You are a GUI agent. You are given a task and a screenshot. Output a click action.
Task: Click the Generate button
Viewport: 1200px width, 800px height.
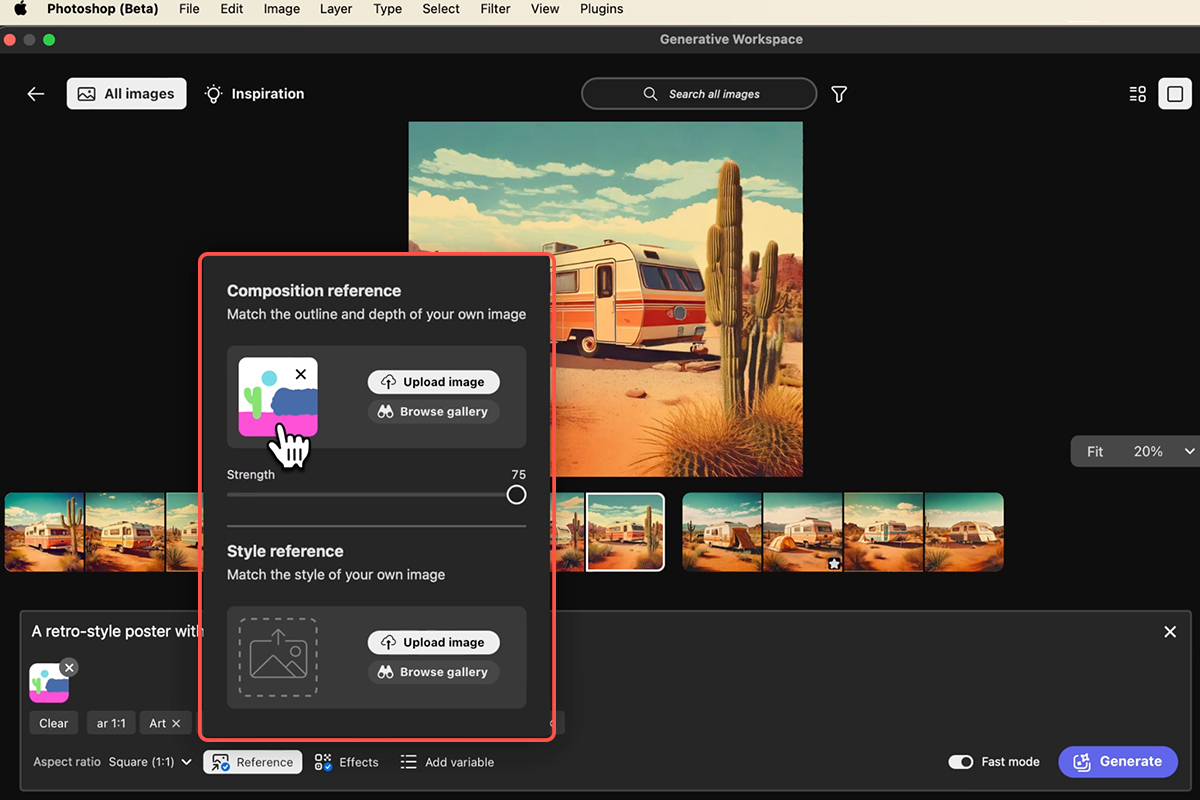tap(1118, 761)
